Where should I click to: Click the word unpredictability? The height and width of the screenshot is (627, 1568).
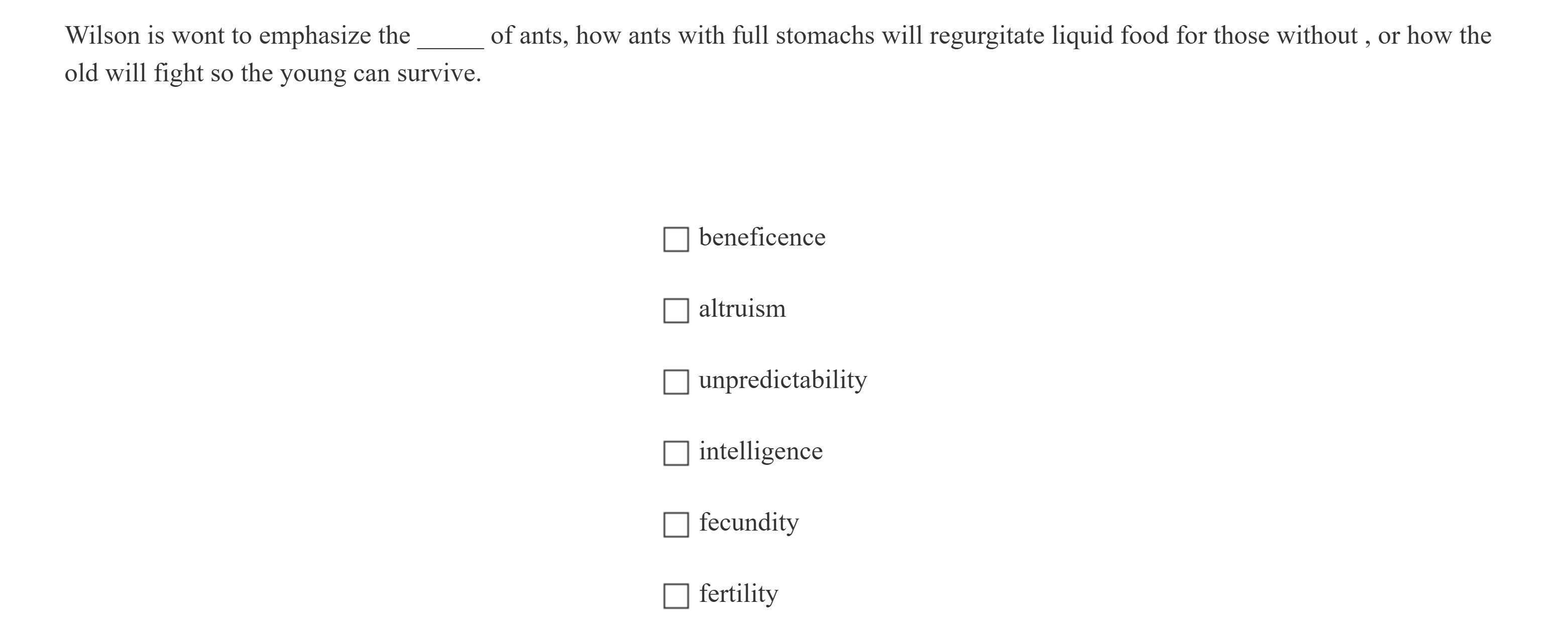[781, 380]
